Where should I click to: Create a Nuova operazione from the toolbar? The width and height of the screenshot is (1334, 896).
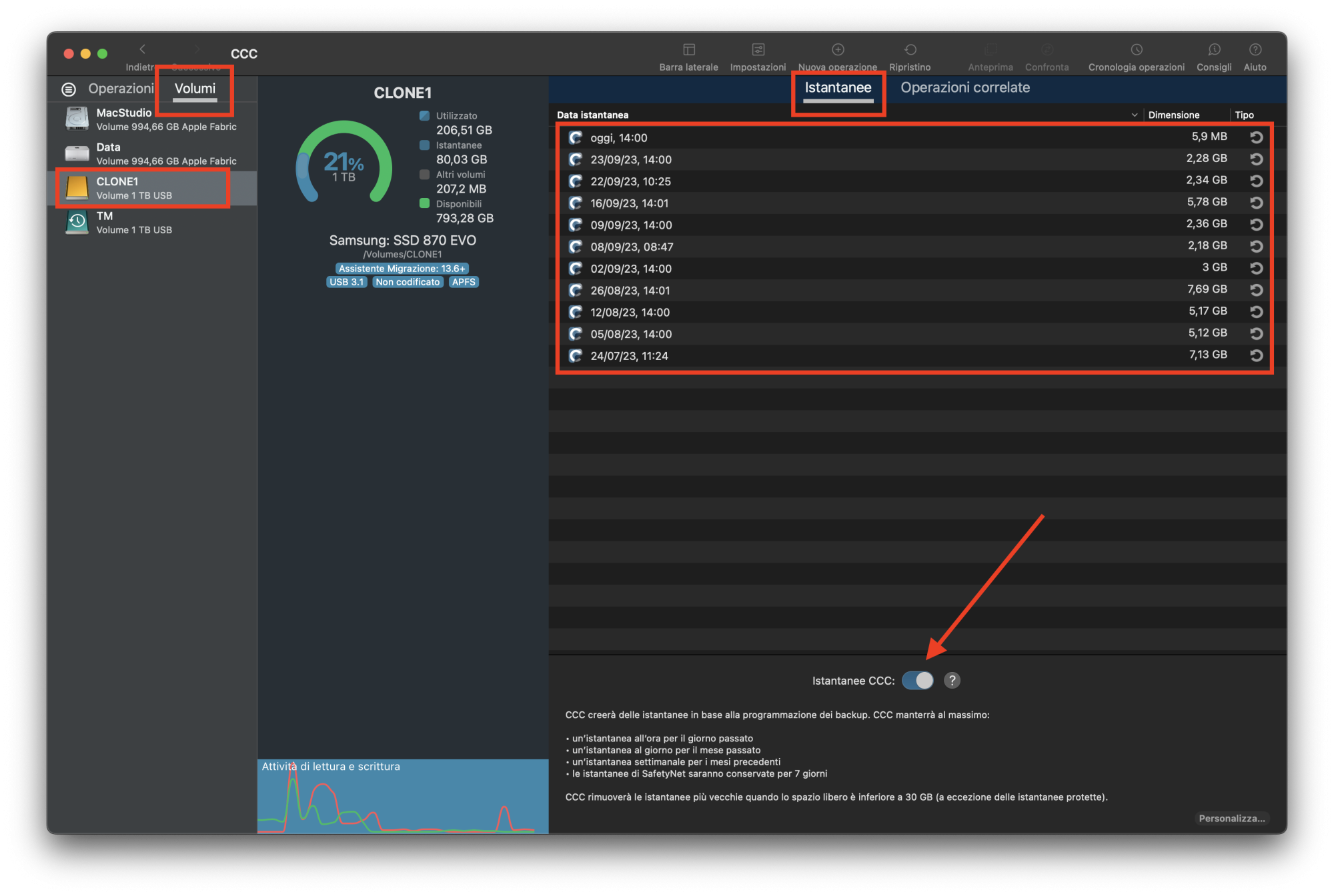point(838,50)
